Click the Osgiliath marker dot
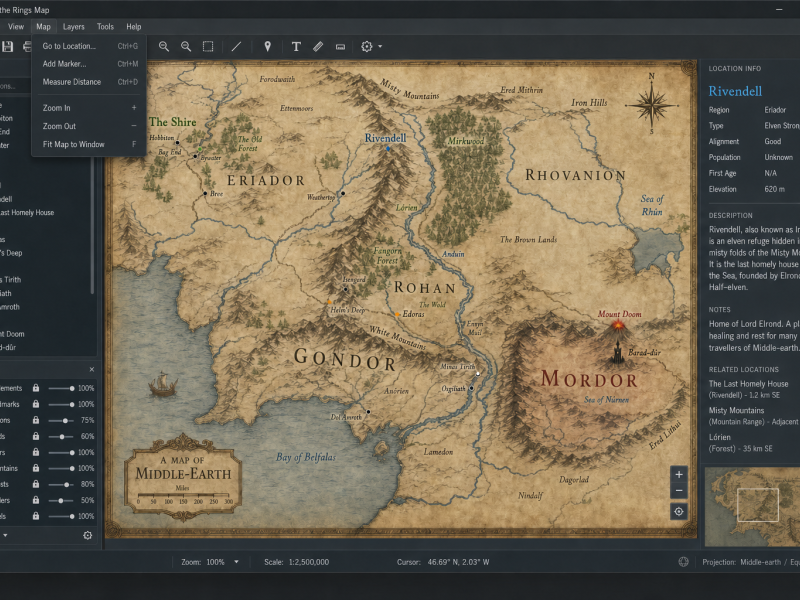The image size is (800, 600). tap(471, 388)
